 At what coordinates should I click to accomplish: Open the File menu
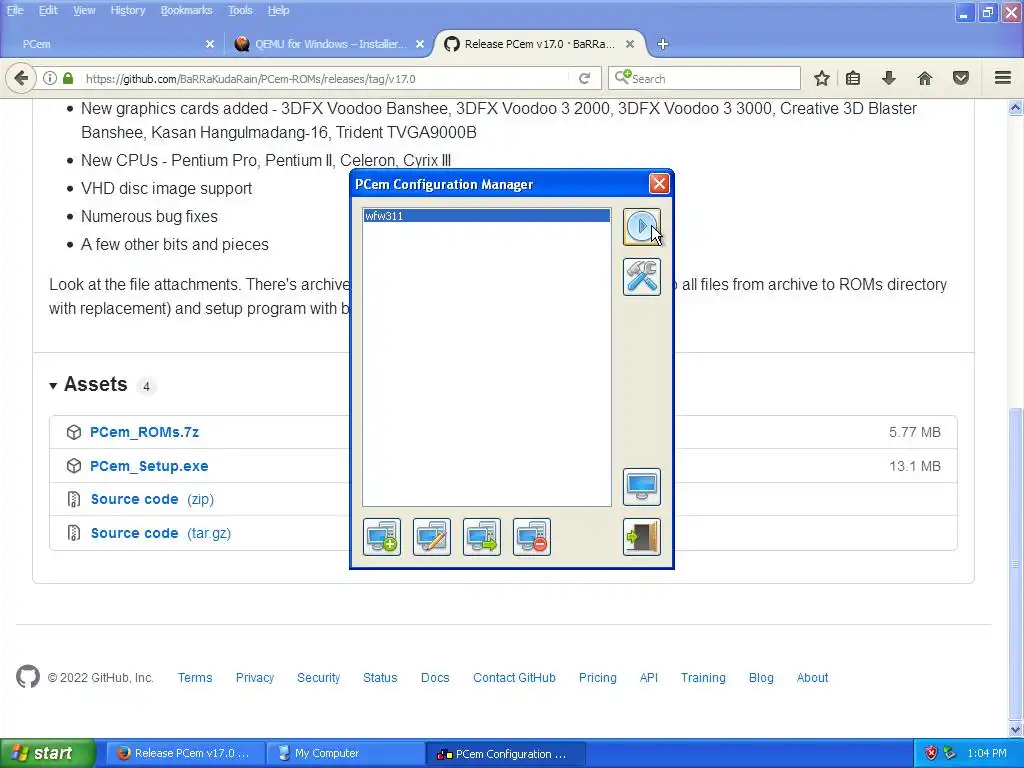[15, 10]
